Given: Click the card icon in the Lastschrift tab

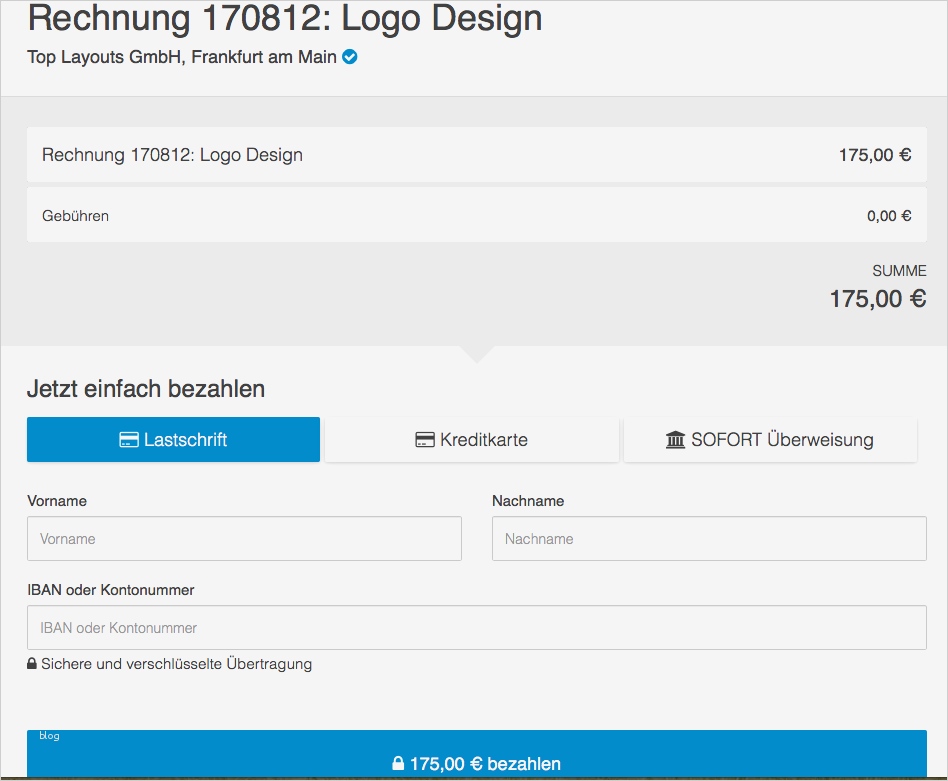Looking at the screenshot, I should pos(130,439).
